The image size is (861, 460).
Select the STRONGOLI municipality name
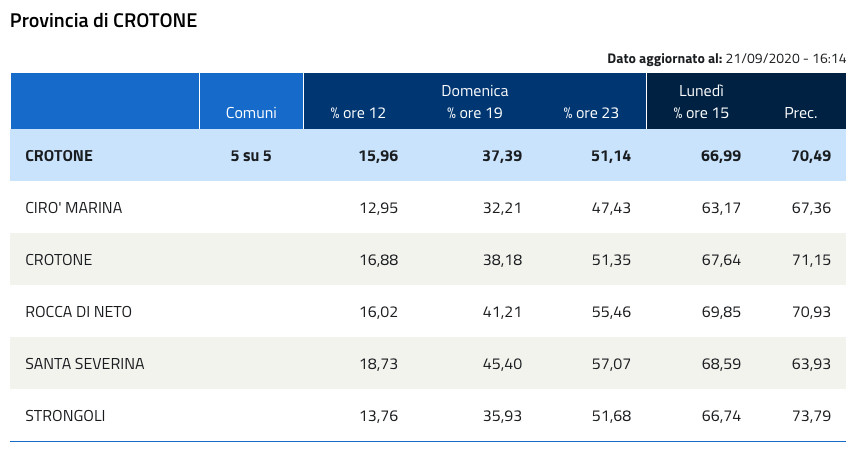tap(65, 416)
